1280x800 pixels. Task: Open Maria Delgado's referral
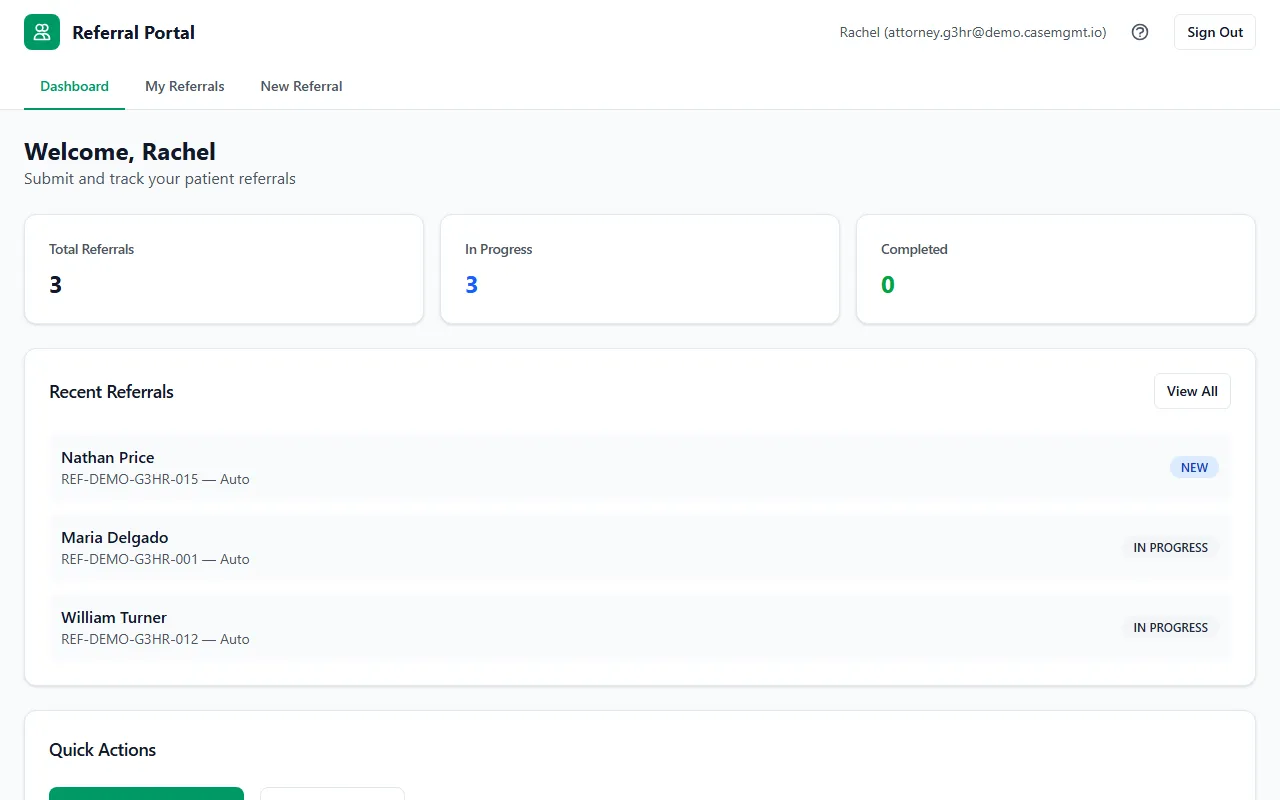click(640, 547)
